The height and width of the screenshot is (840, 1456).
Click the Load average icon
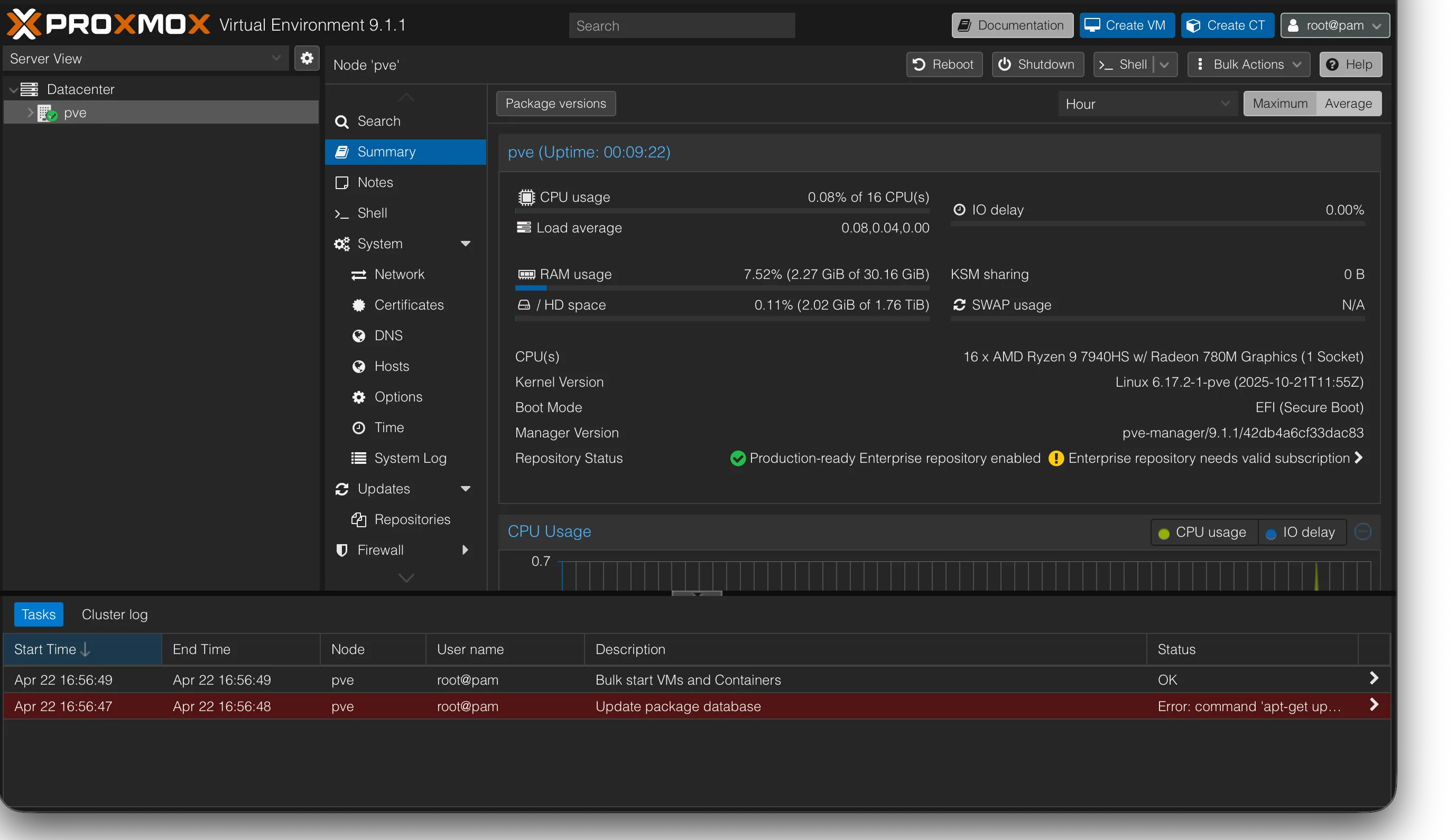(523, 227)
